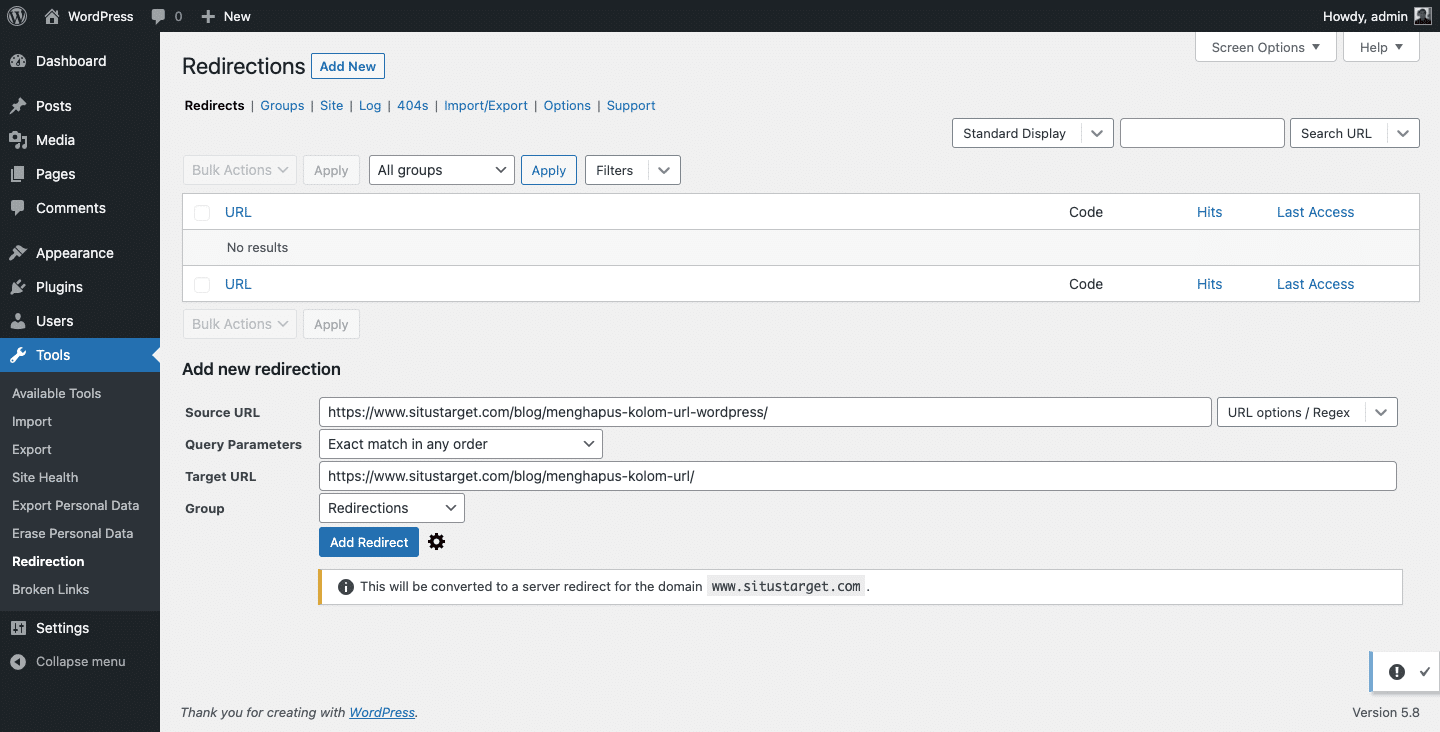Click the Add Redirect button

point(369,542)
